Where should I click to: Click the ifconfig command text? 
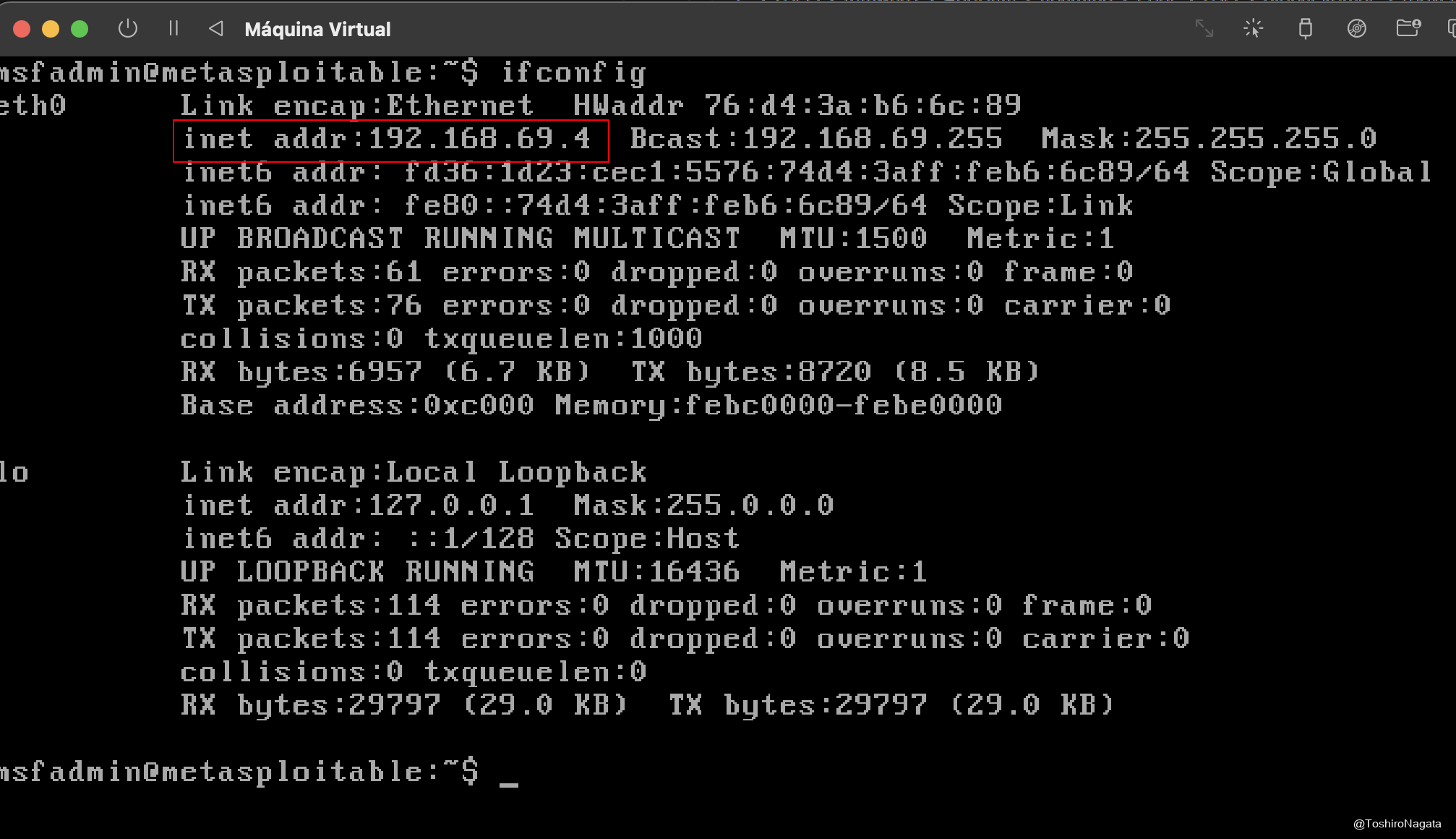[x=573, y=73]
